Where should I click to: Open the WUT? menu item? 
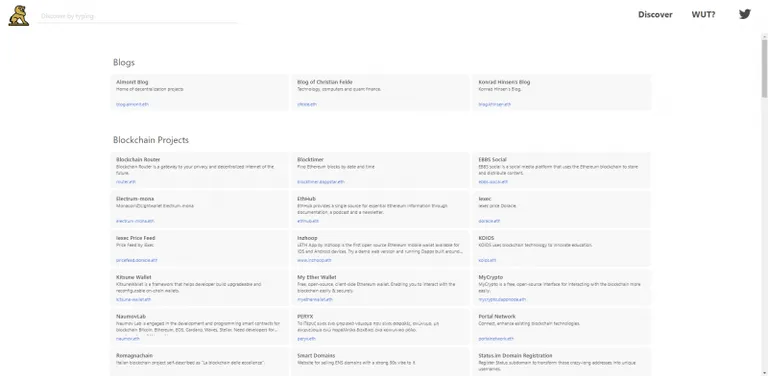tap(703, 15)
